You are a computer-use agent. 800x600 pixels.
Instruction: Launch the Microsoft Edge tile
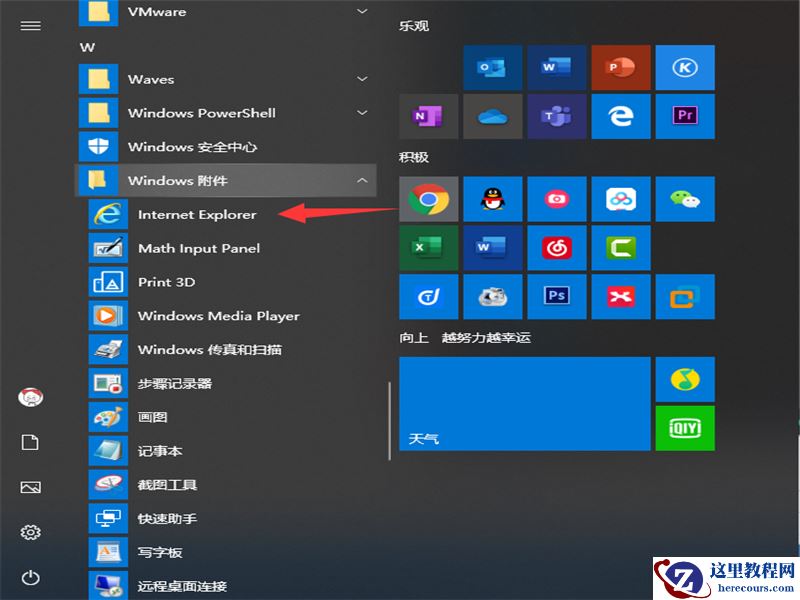point(621,116)
